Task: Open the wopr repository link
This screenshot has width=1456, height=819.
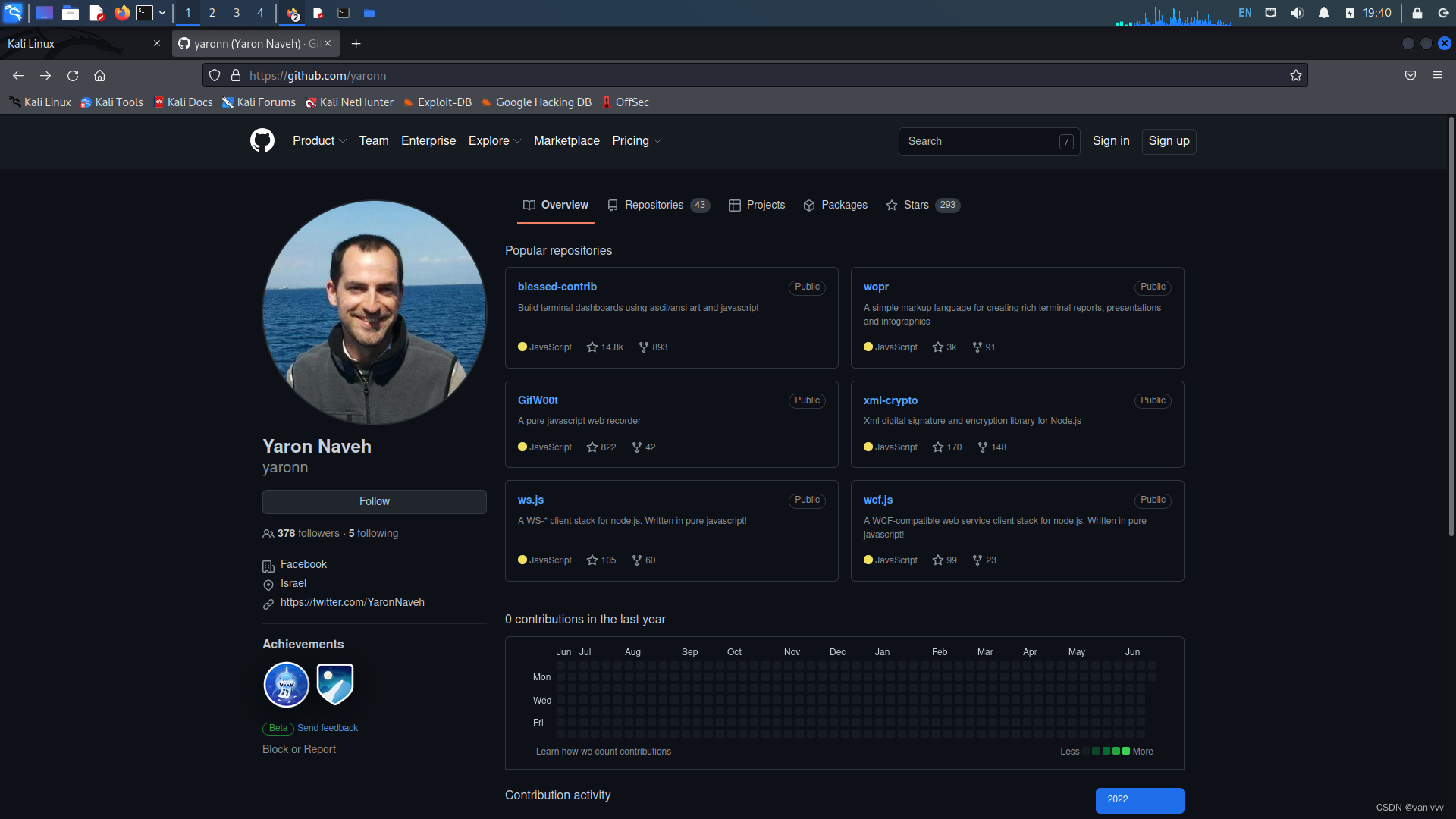Action: 876,287
